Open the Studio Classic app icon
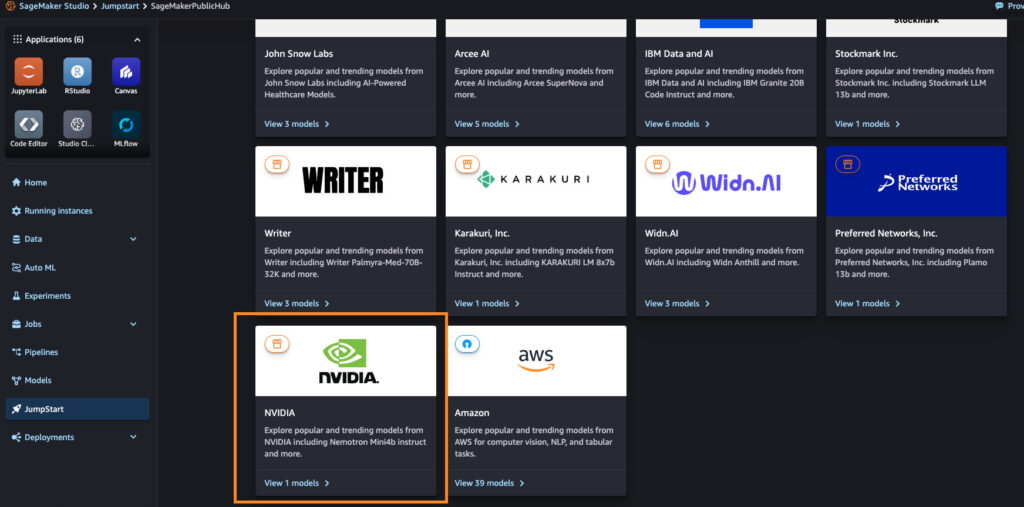The width and height of the screenshot is (1024, 507). (x=77, y=125)
